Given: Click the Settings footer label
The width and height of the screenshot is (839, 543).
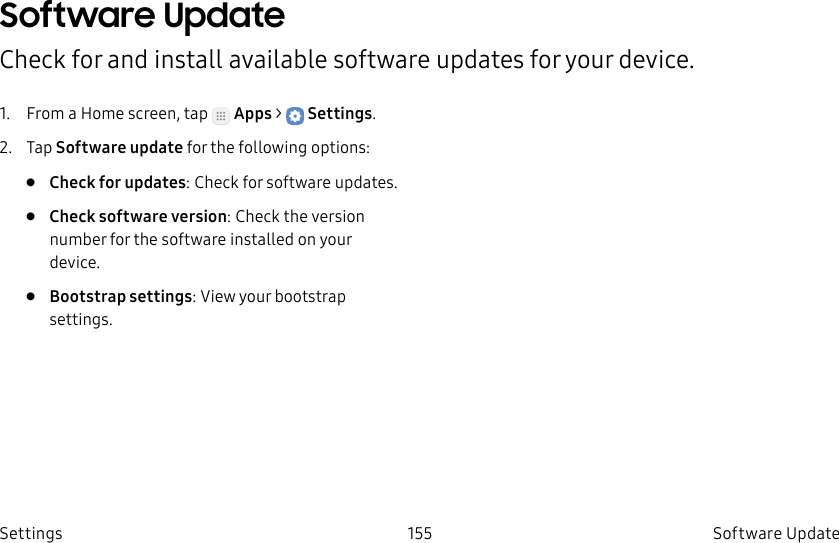Looking at the screenshot, I should (31, 533).
